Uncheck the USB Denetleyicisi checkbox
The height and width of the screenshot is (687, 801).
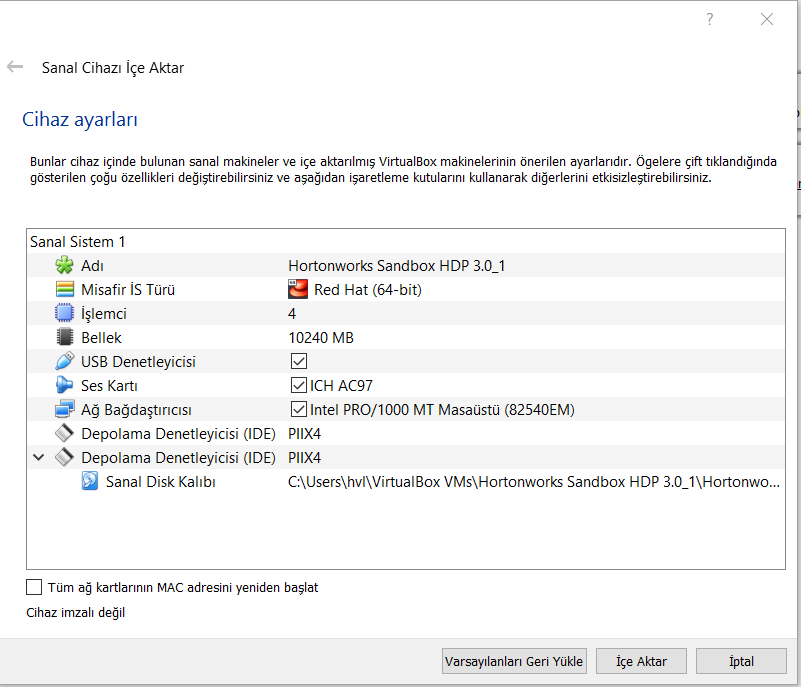tap(299, 361)
